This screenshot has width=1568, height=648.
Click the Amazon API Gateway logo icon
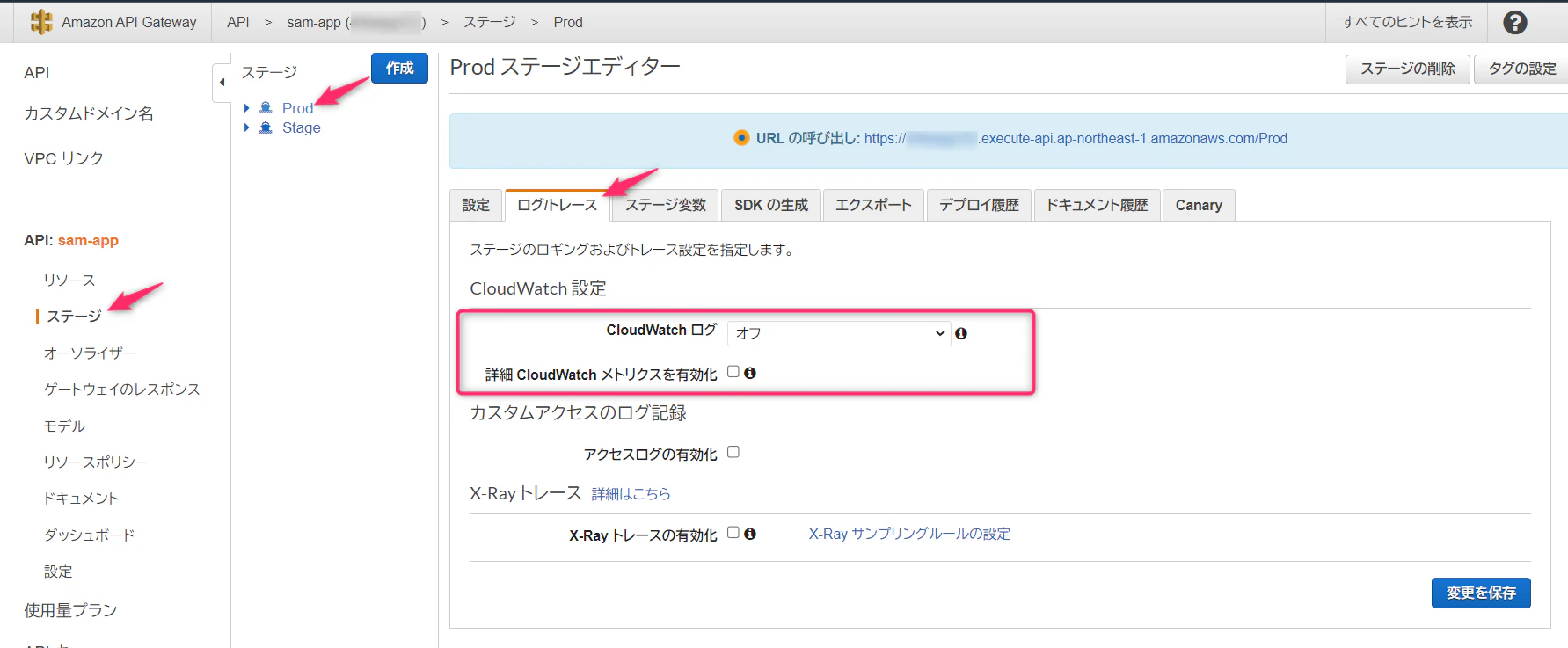(41, 22)
